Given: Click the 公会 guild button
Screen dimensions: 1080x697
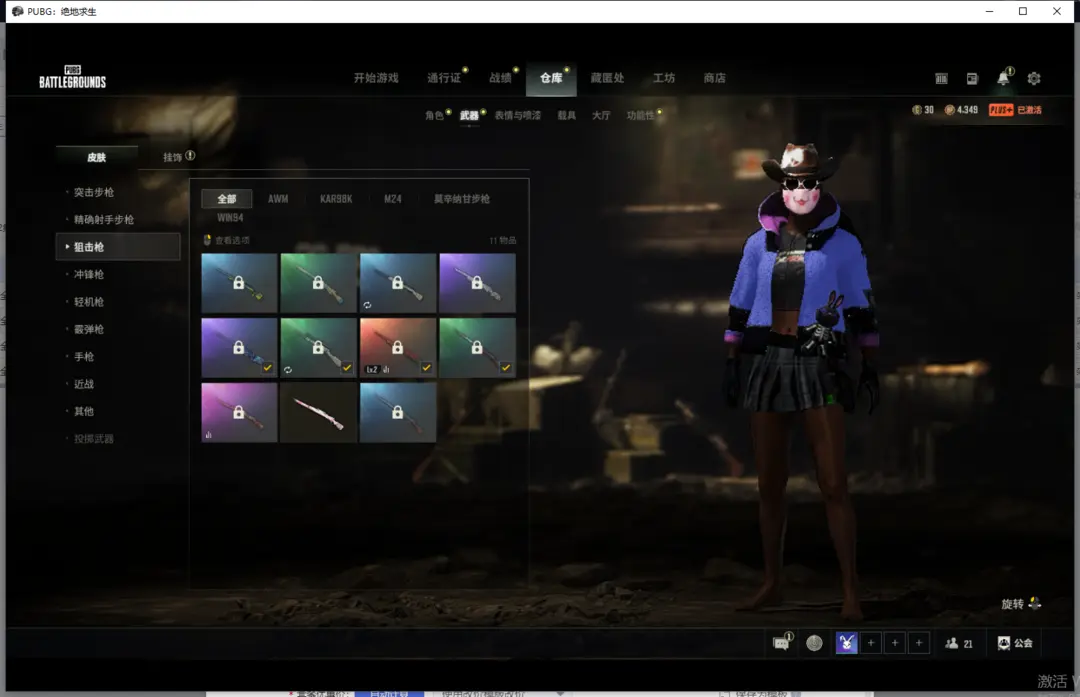Looking at the screenshot, I should tap(1015, 643).
